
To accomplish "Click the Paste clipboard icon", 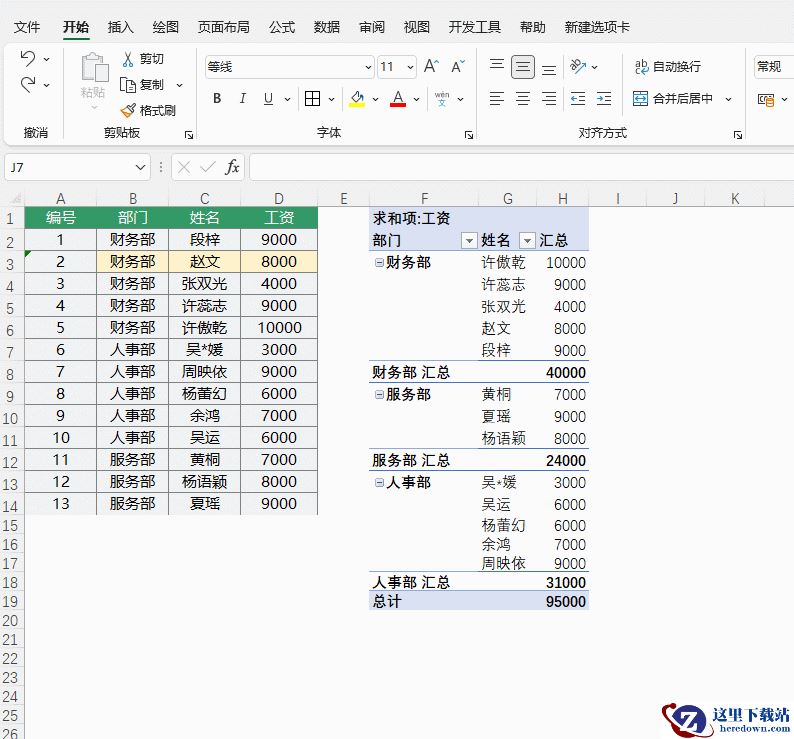I will [94, 68].
